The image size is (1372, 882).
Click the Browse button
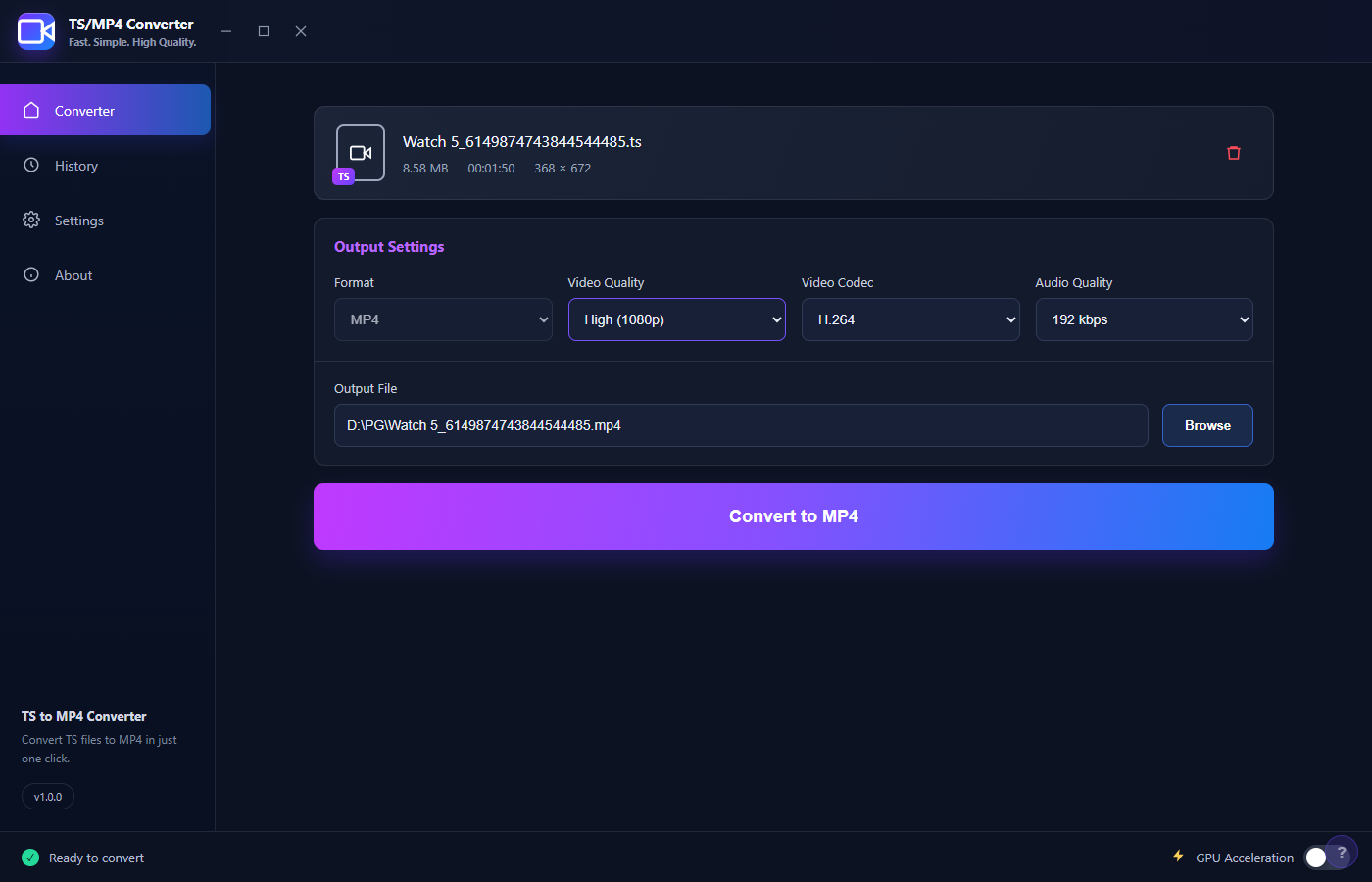coord(1207,425)
